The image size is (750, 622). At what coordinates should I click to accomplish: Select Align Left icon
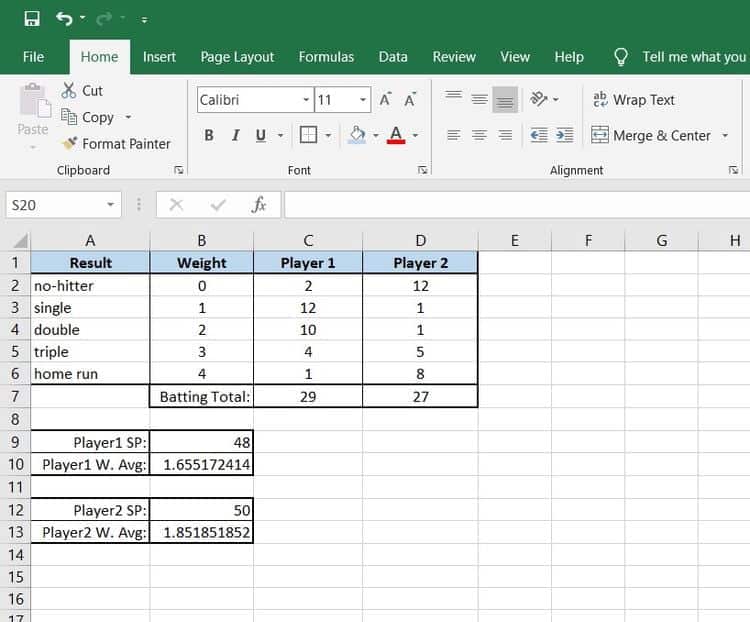tap(453, 135)
